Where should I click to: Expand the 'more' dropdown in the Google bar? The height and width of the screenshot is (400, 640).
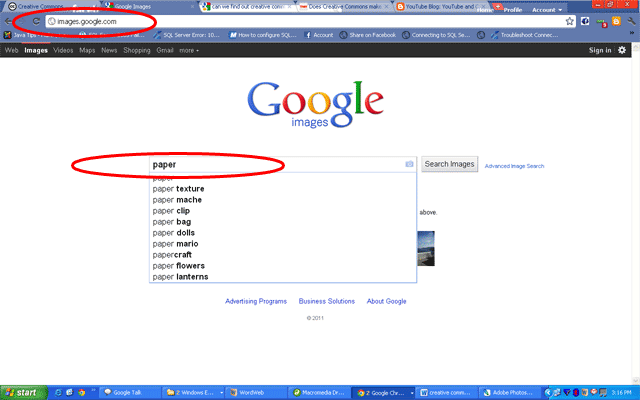pyautogui.click(x=189, y=50)
